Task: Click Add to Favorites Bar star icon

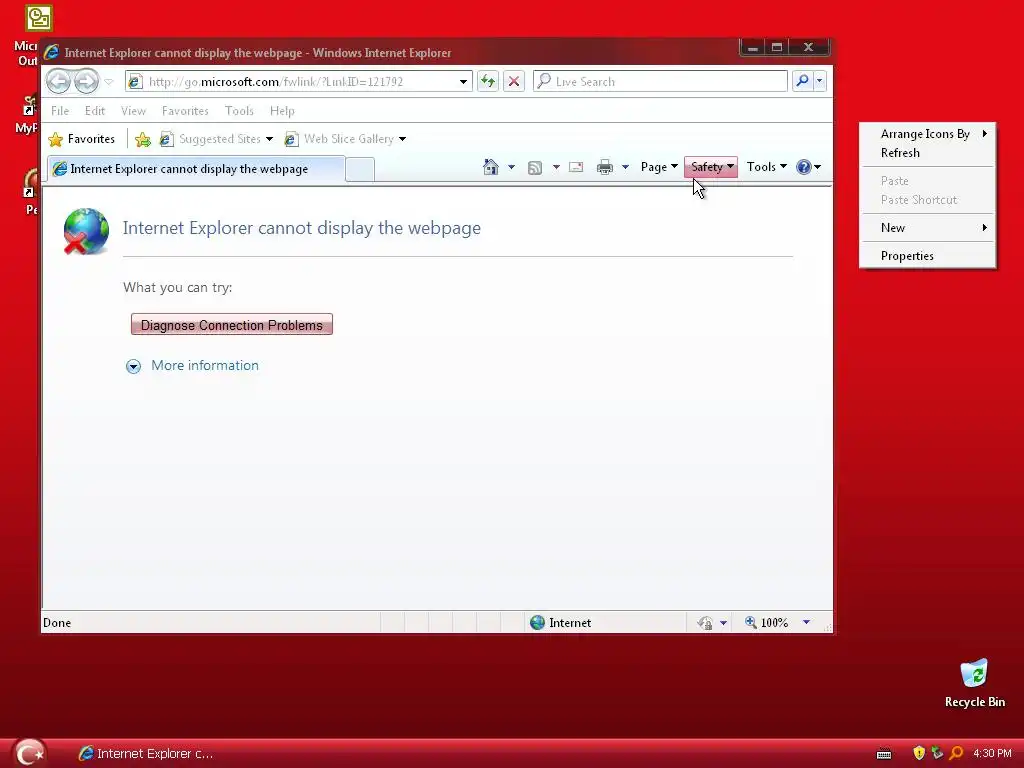Action: point(142,139)
